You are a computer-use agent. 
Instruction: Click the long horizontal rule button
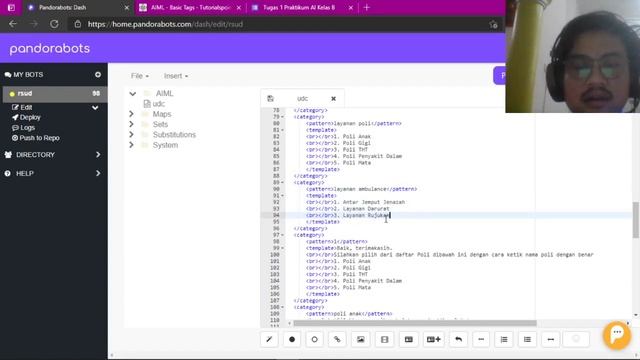pos(551,339)
